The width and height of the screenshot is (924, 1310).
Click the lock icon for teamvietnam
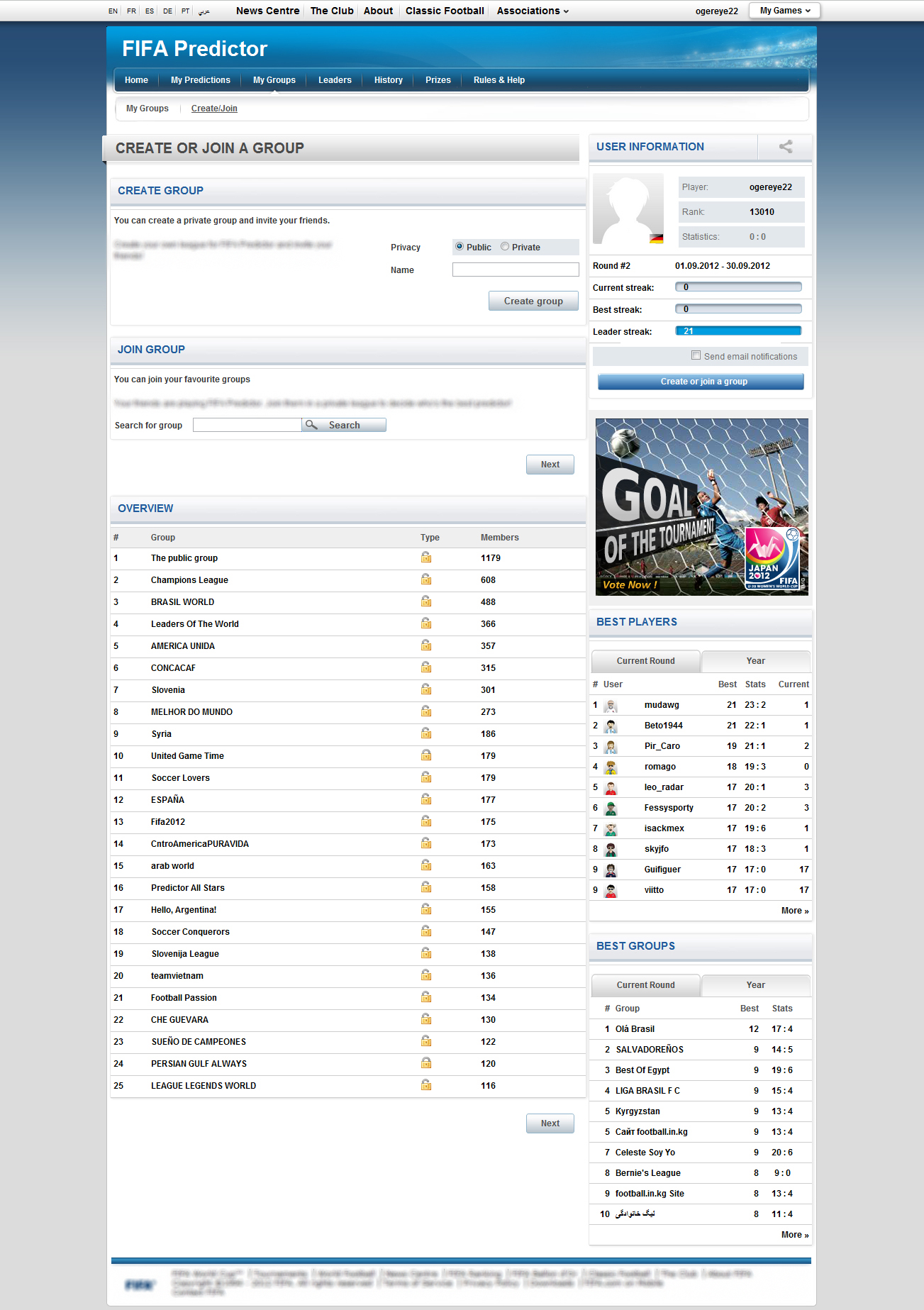click(426, 975)
